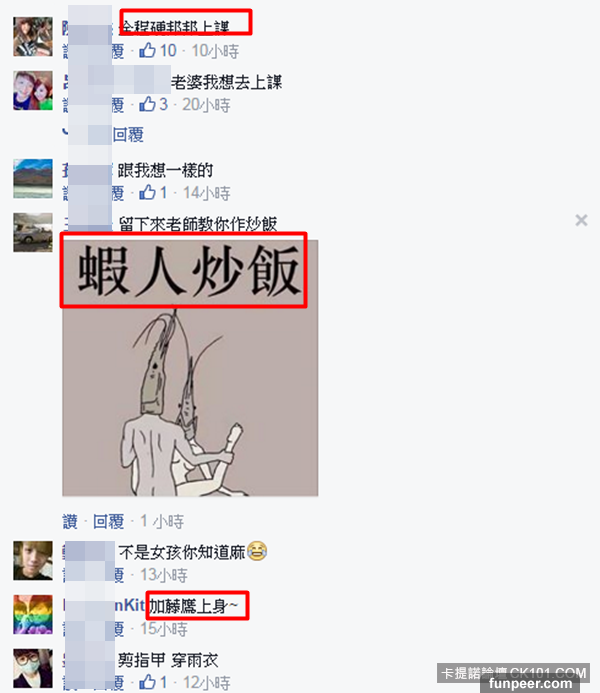Click the thumbs-up icon showing 10 likes
Viewport: 600px width, 693px height.
tap(148, 50)
